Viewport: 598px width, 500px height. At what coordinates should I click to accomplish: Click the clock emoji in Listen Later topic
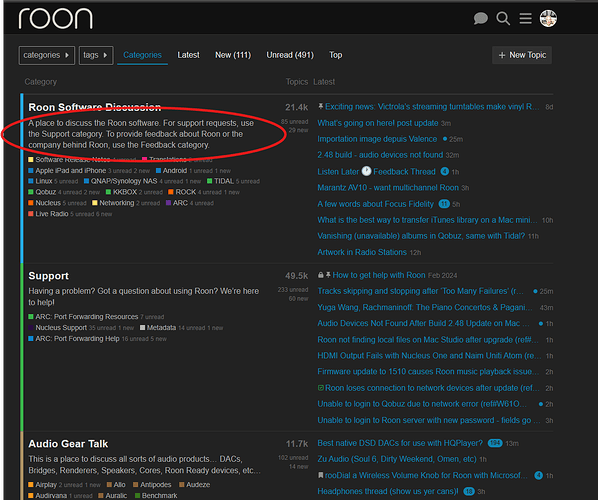pos(366,171)
